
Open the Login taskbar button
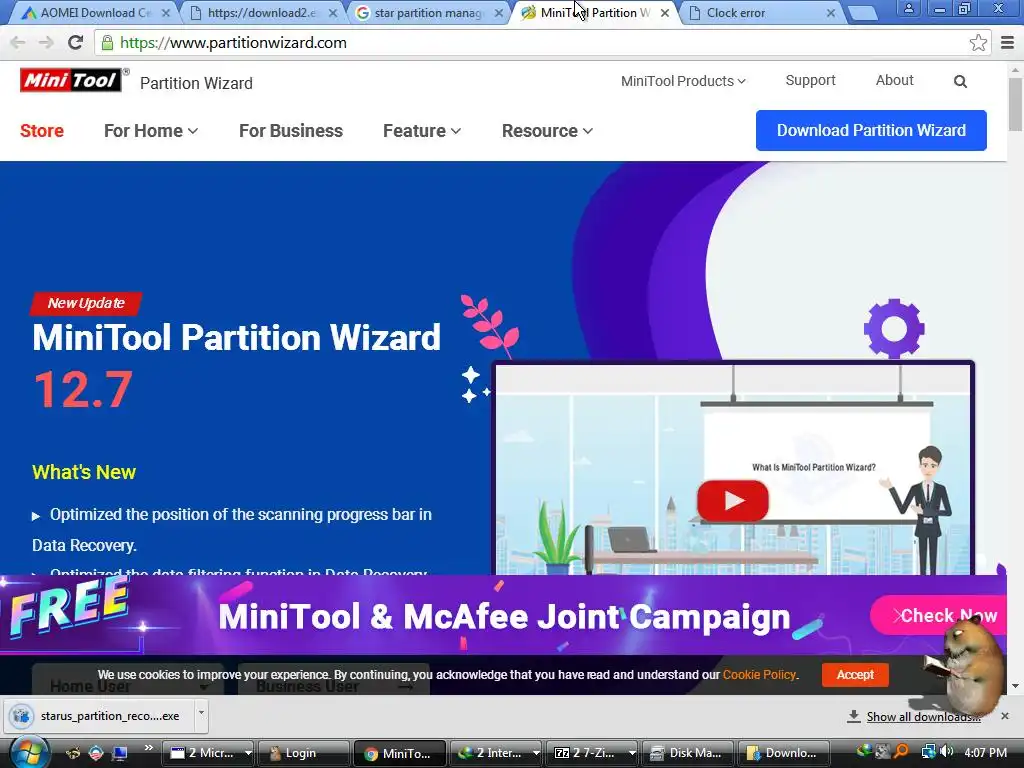(x=303, y=753)
